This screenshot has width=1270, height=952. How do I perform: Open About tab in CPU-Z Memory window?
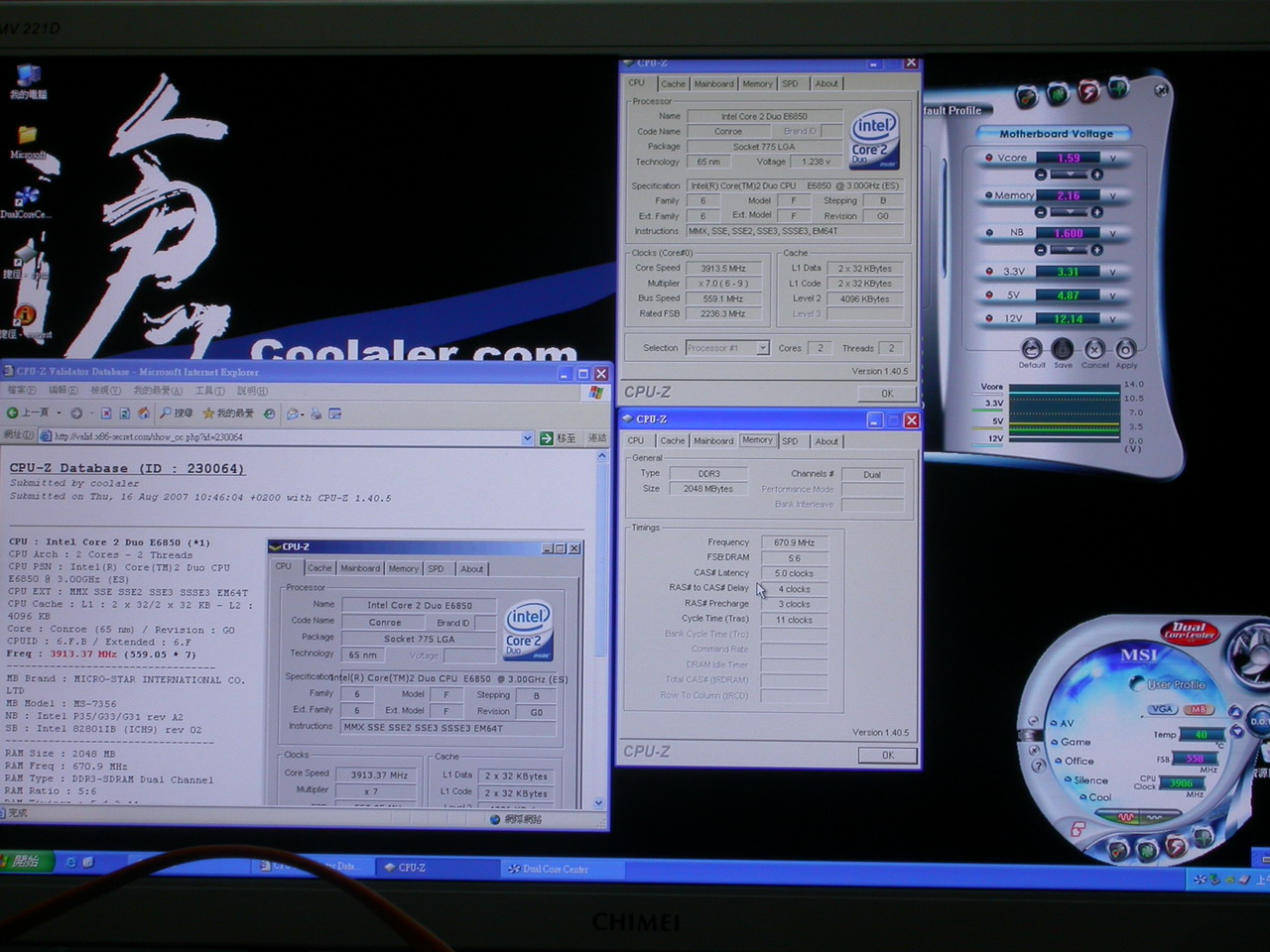[826, 441]
